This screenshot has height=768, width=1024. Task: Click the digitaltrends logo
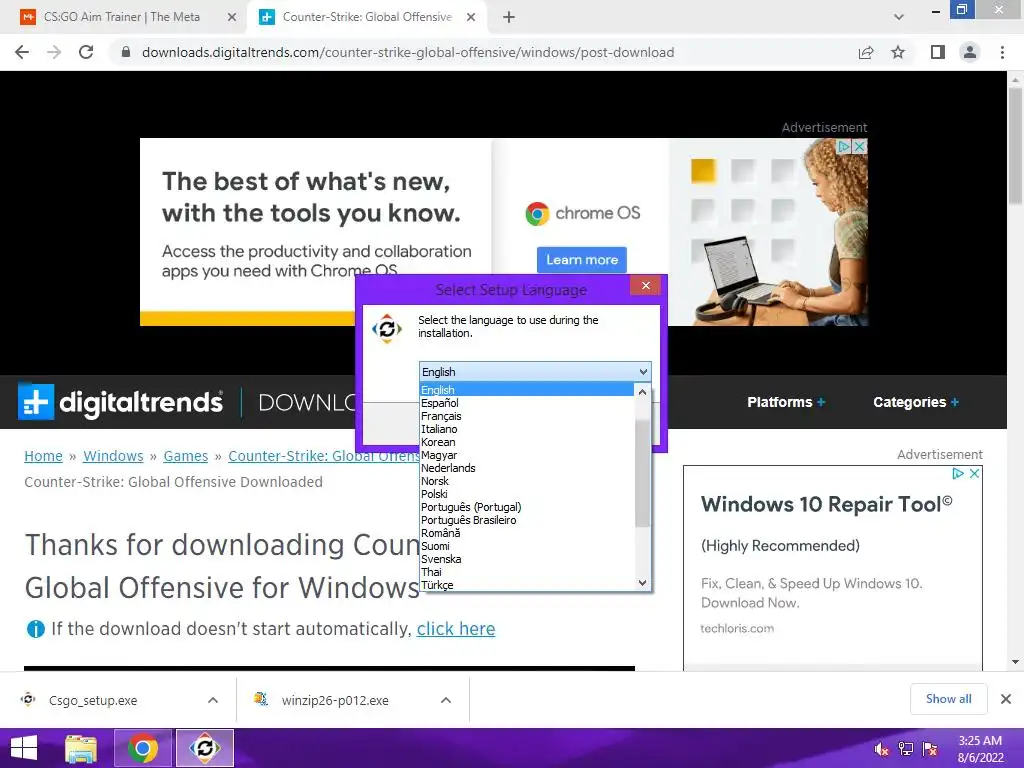pyautogui.click(x=121, y=402)
